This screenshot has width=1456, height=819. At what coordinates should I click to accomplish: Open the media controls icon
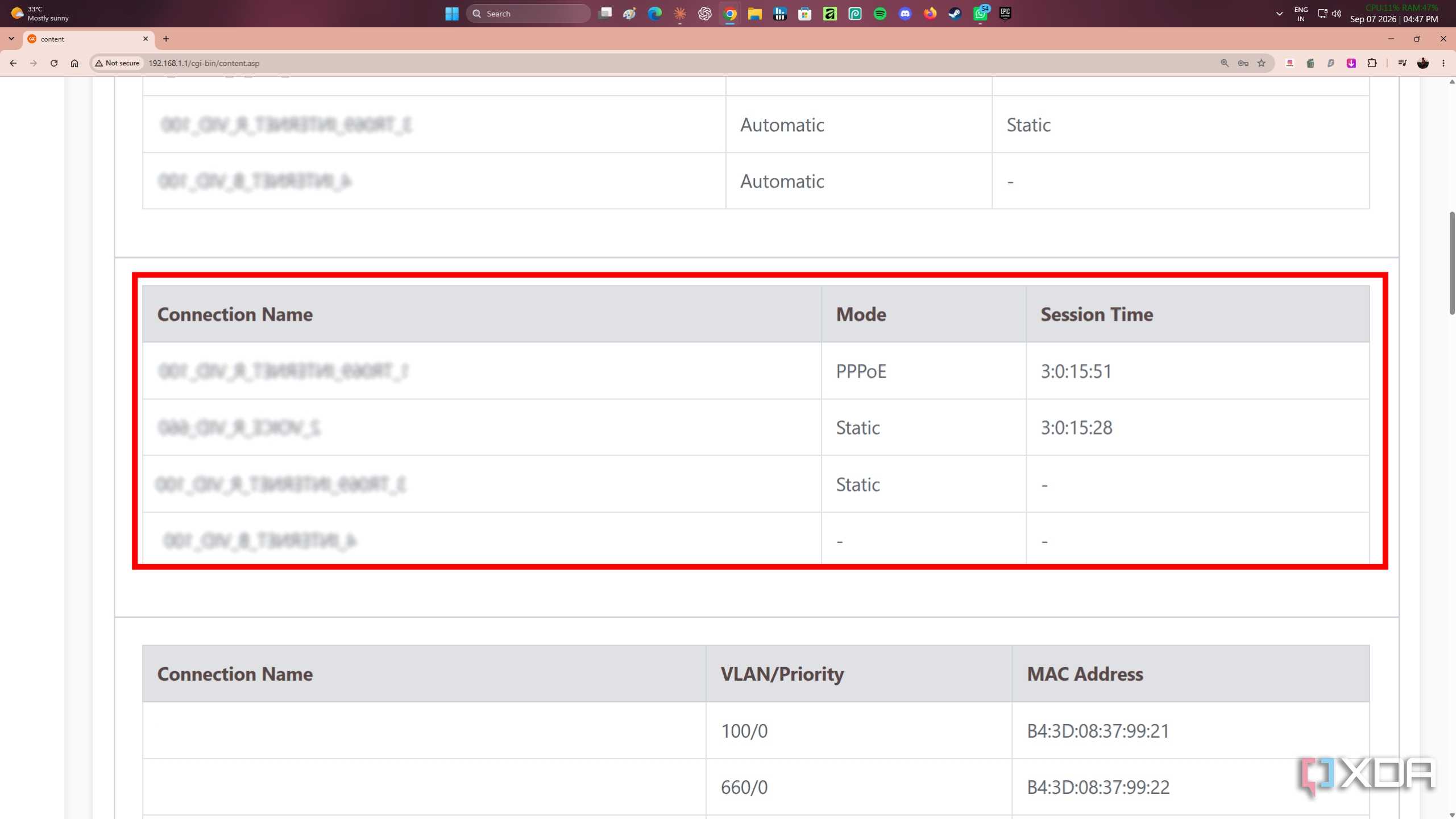pos(1403,63)
